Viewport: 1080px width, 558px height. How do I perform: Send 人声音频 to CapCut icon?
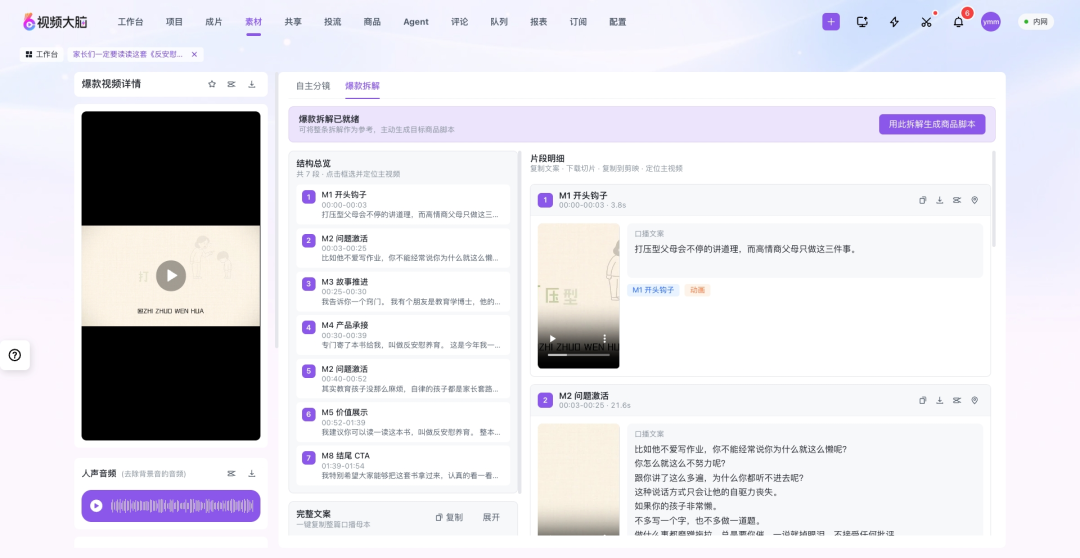231,473
